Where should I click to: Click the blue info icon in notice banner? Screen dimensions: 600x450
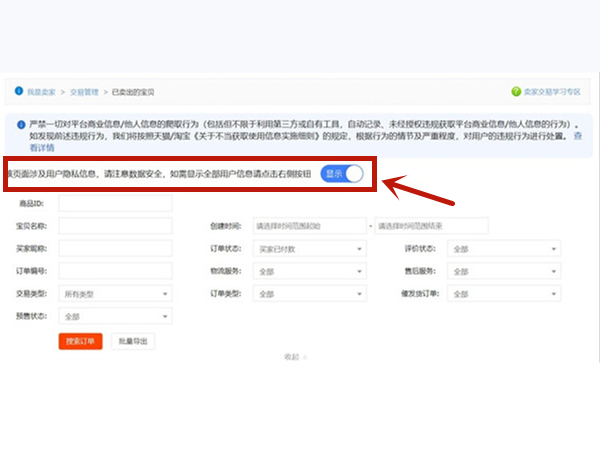point(19,123)
